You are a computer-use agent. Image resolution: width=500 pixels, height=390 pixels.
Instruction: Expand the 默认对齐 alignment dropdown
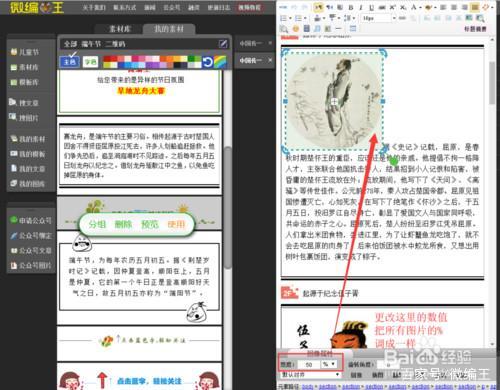pos(310,375)
